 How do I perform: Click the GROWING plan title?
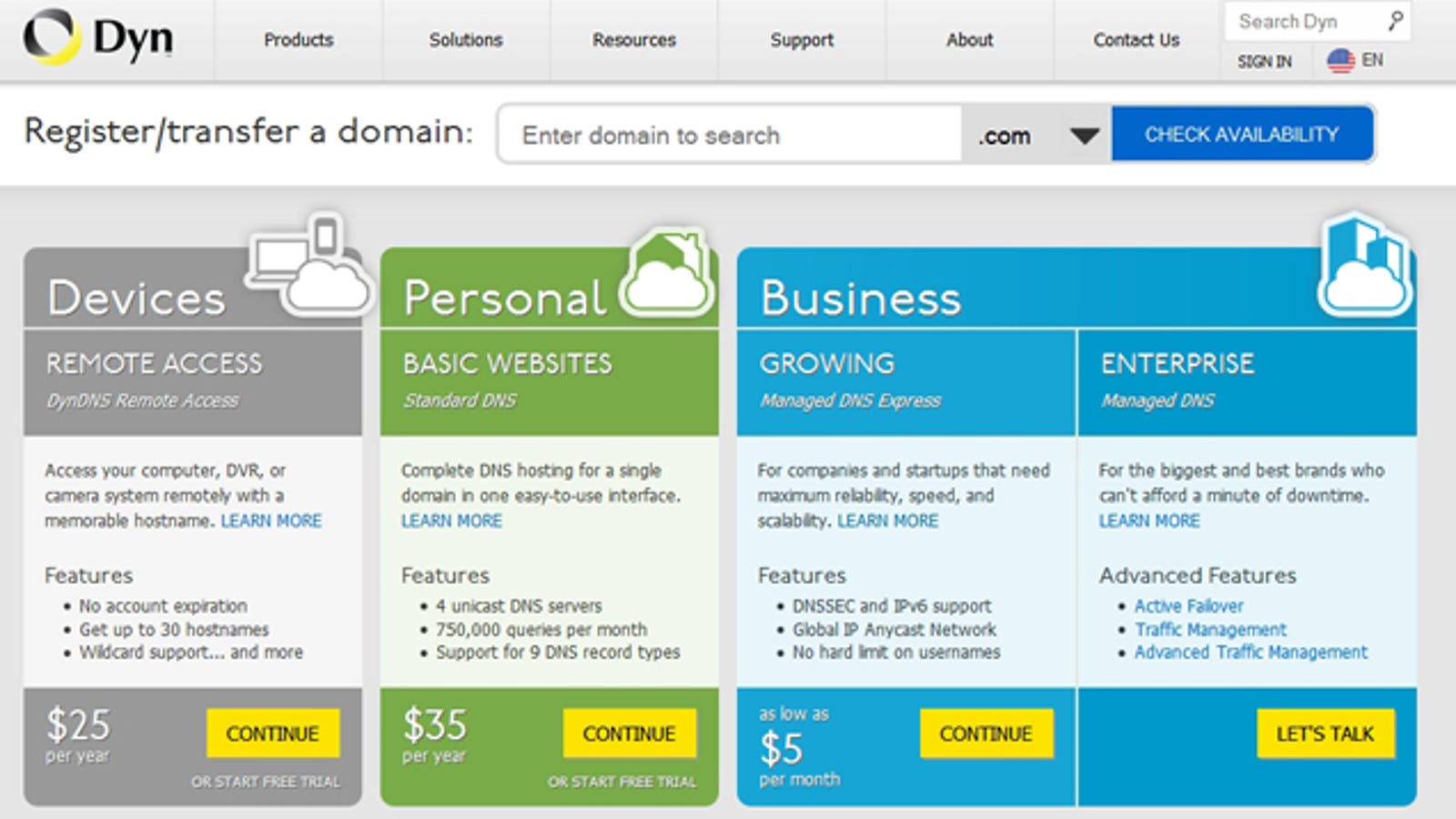coord(827,364)
